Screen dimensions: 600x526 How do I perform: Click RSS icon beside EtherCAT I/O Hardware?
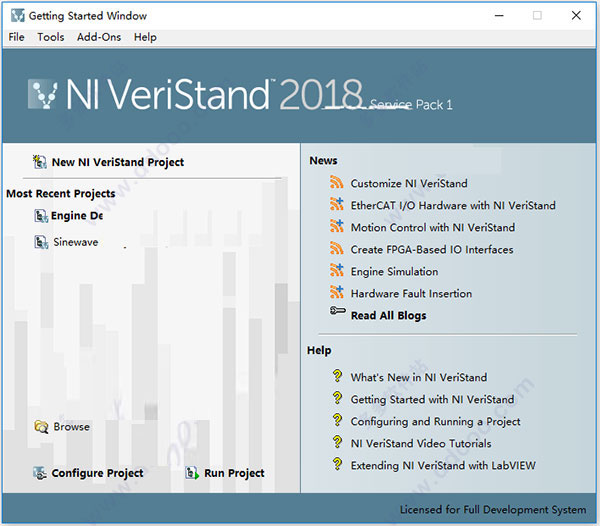(336, 204)
